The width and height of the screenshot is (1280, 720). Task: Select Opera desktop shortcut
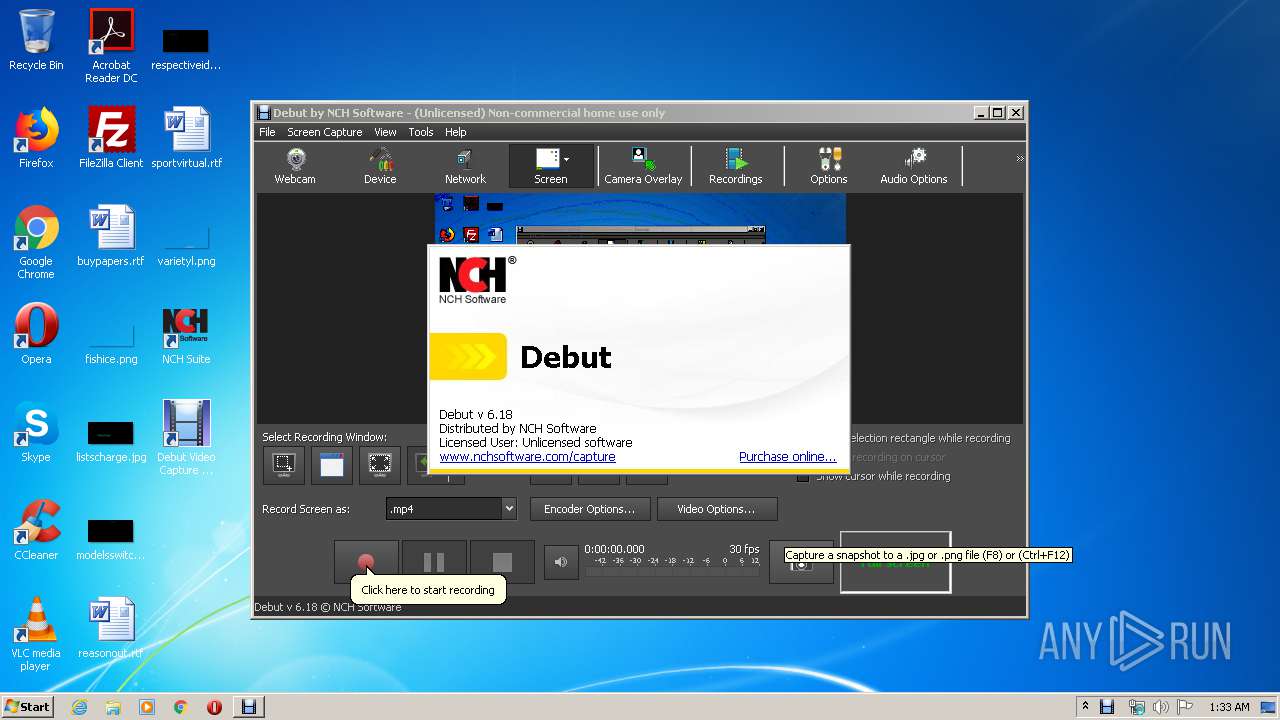(36, 334)
